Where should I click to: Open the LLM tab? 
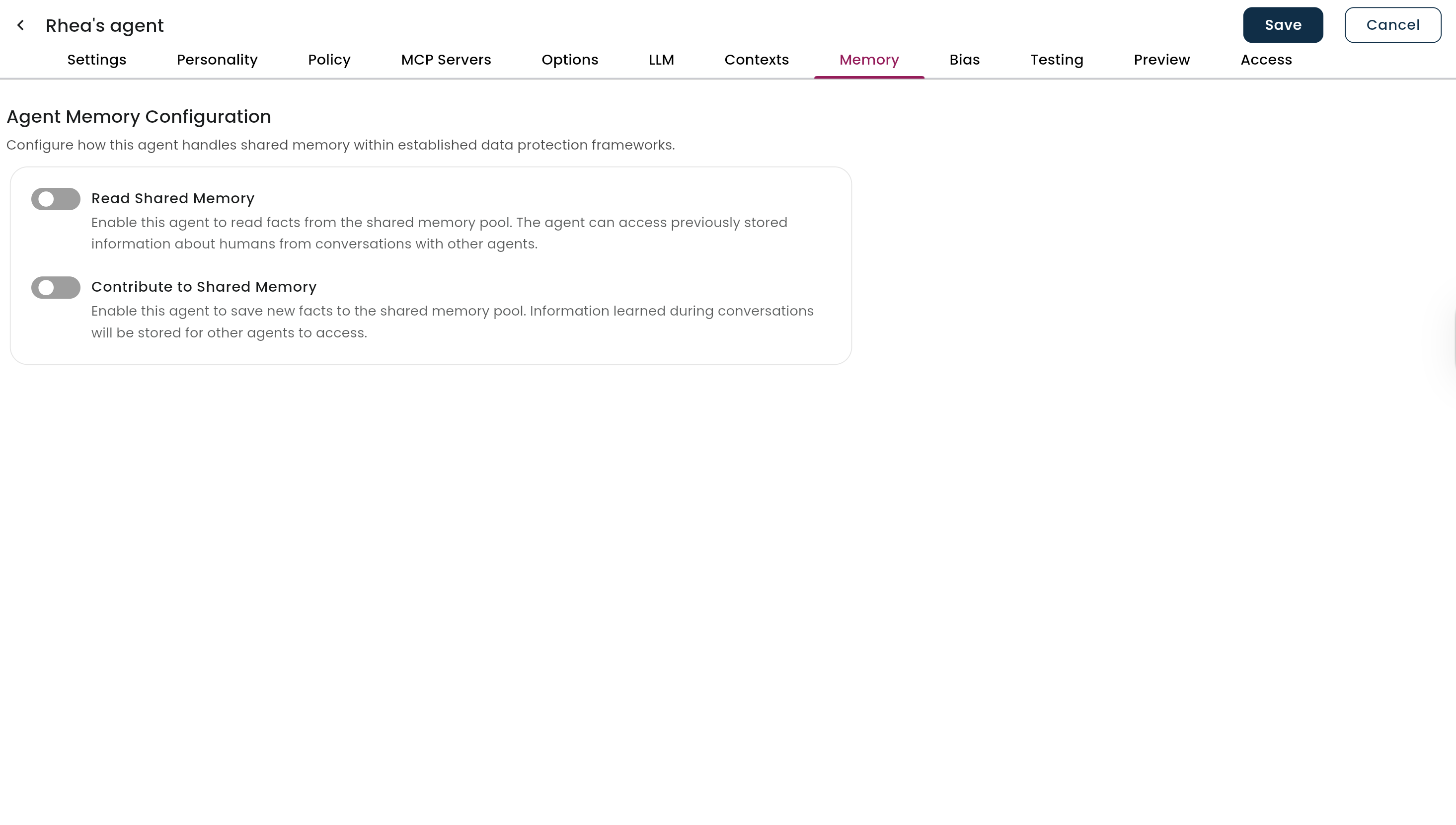(662, 60)
